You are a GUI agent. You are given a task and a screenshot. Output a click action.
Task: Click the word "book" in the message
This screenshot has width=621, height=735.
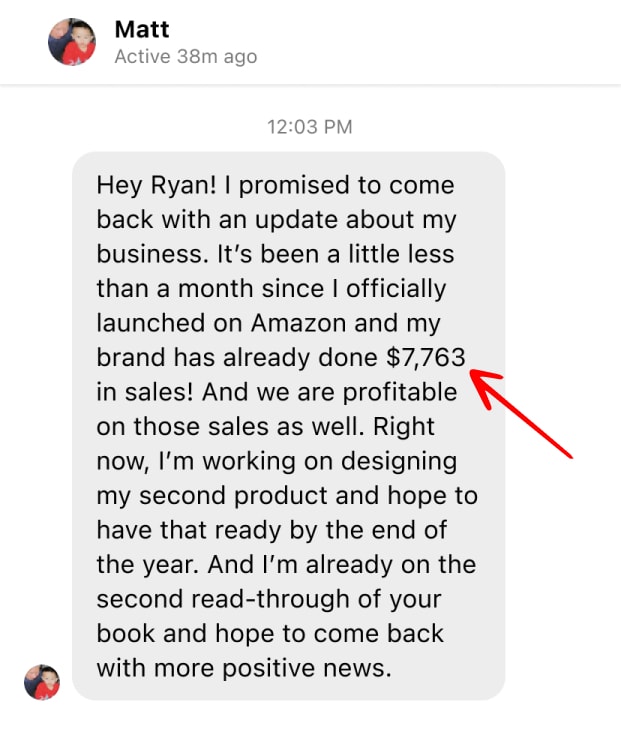[126, 634]
